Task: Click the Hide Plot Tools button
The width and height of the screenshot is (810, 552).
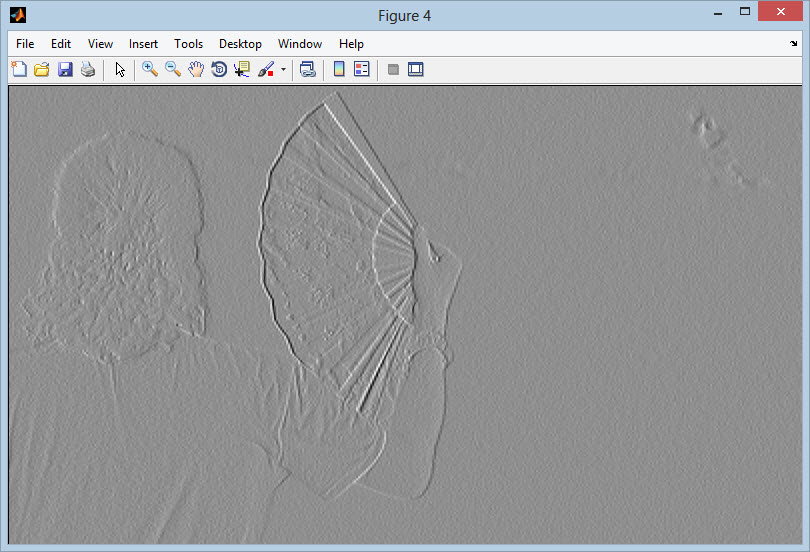Action: (x=393, y=69)
